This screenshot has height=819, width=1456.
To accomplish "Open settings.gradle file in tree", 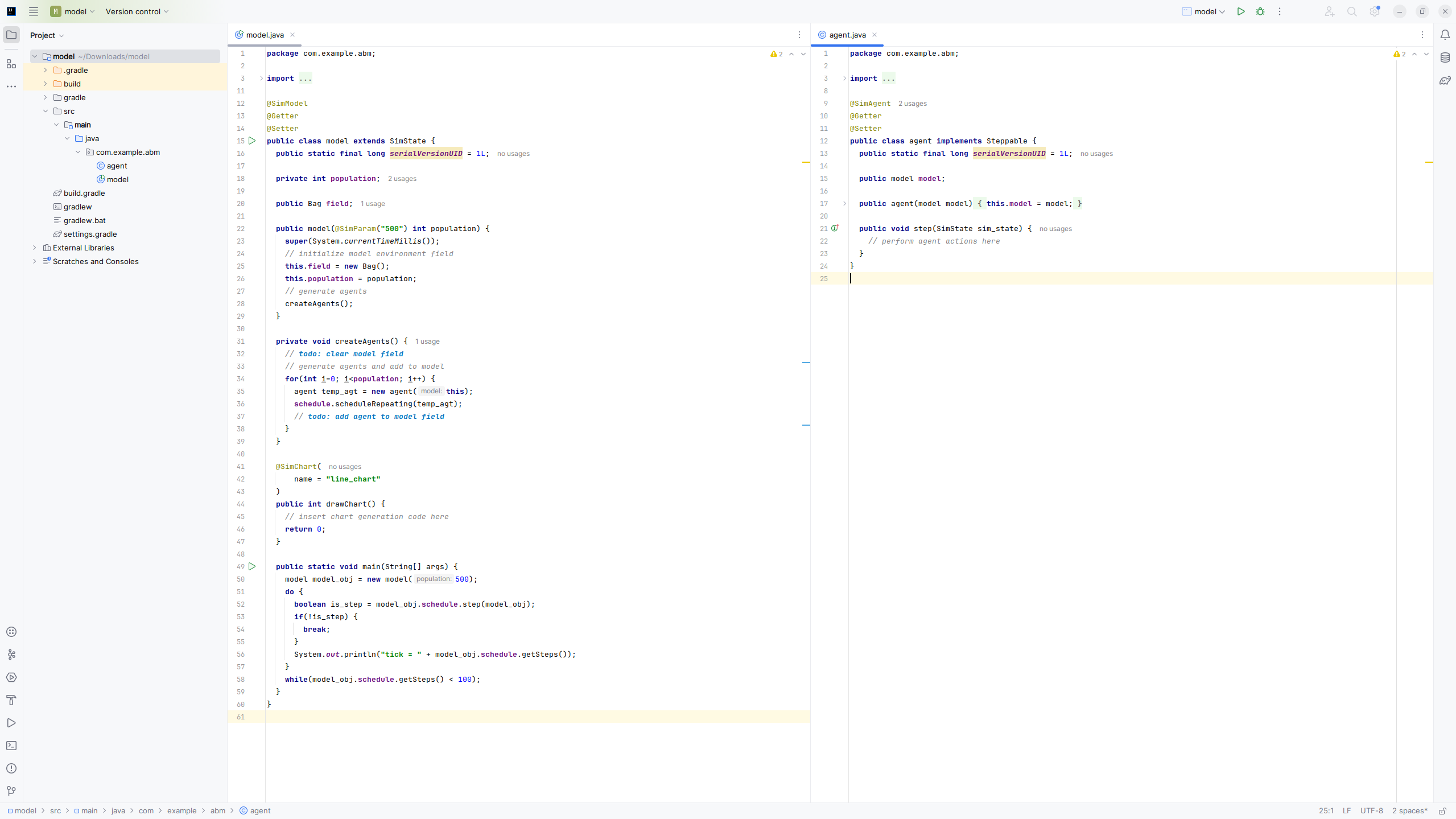I will [90, 234].
